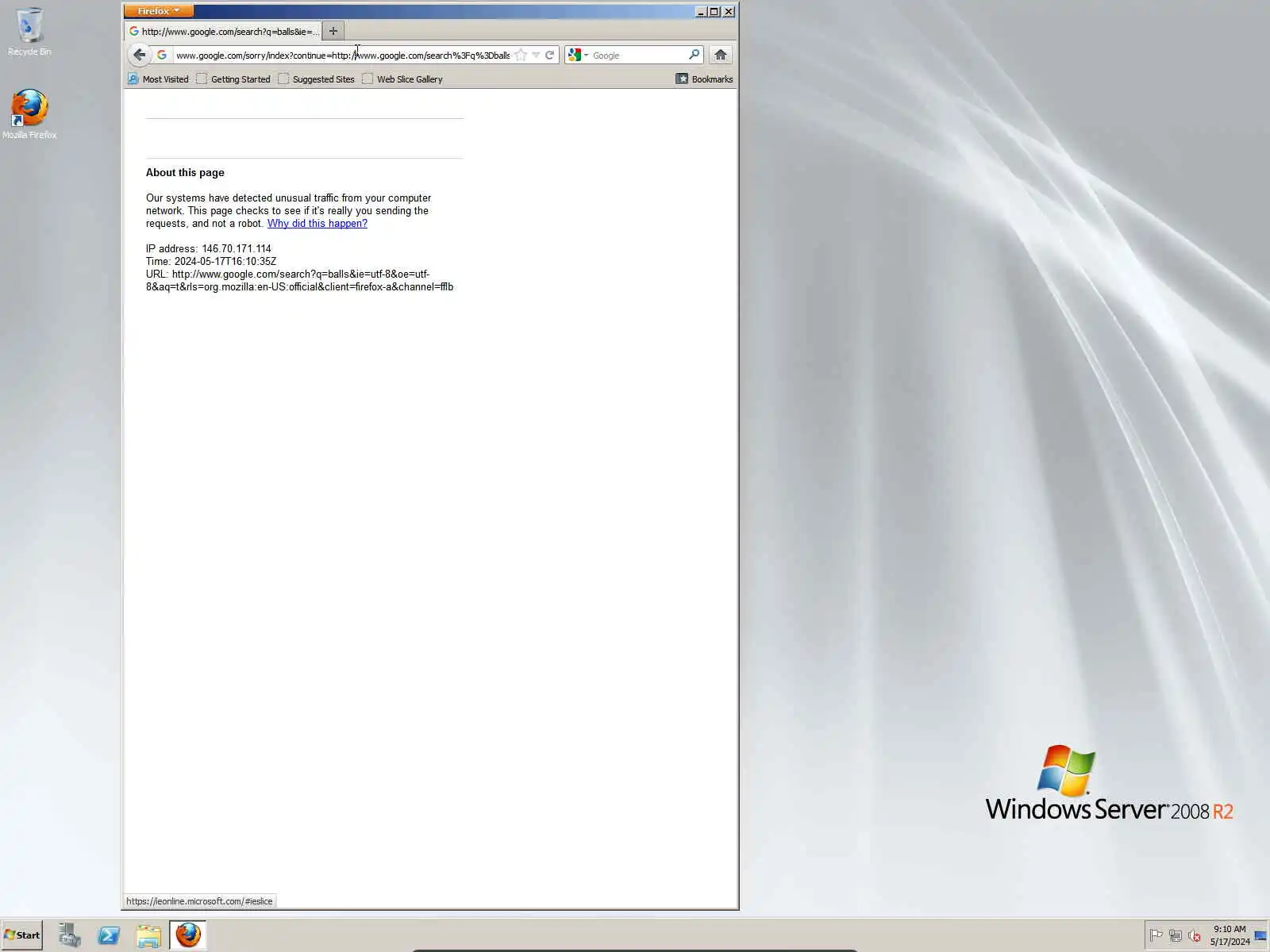Open the Action Center flag tray icon

pos(1156,935)
